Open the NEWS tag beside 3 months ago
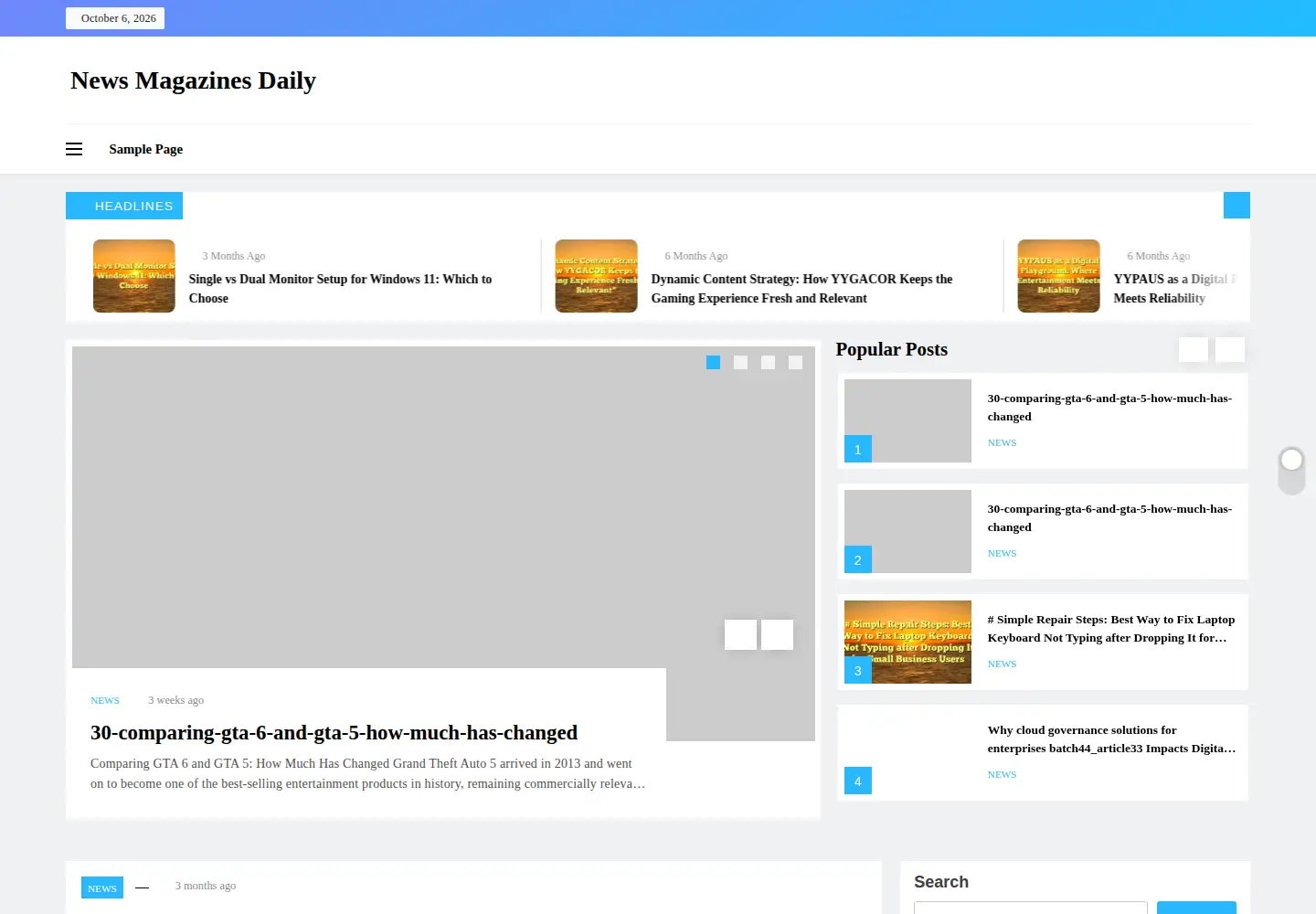1316x914 pixels. click(x=102, y=887)
